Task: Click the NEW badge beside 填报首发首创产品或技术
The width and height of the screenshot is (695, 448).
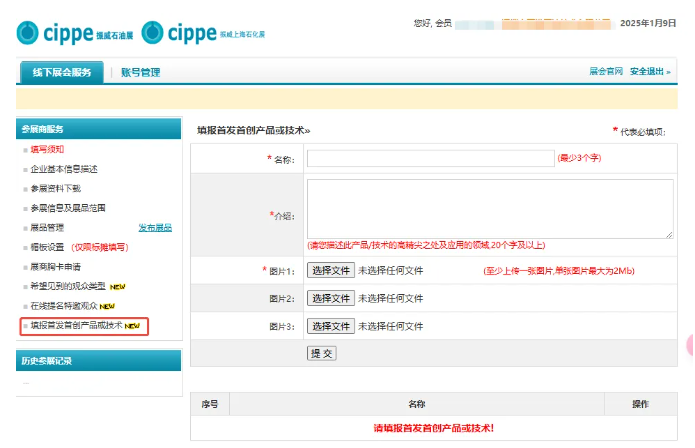Action: coord(132,326)
